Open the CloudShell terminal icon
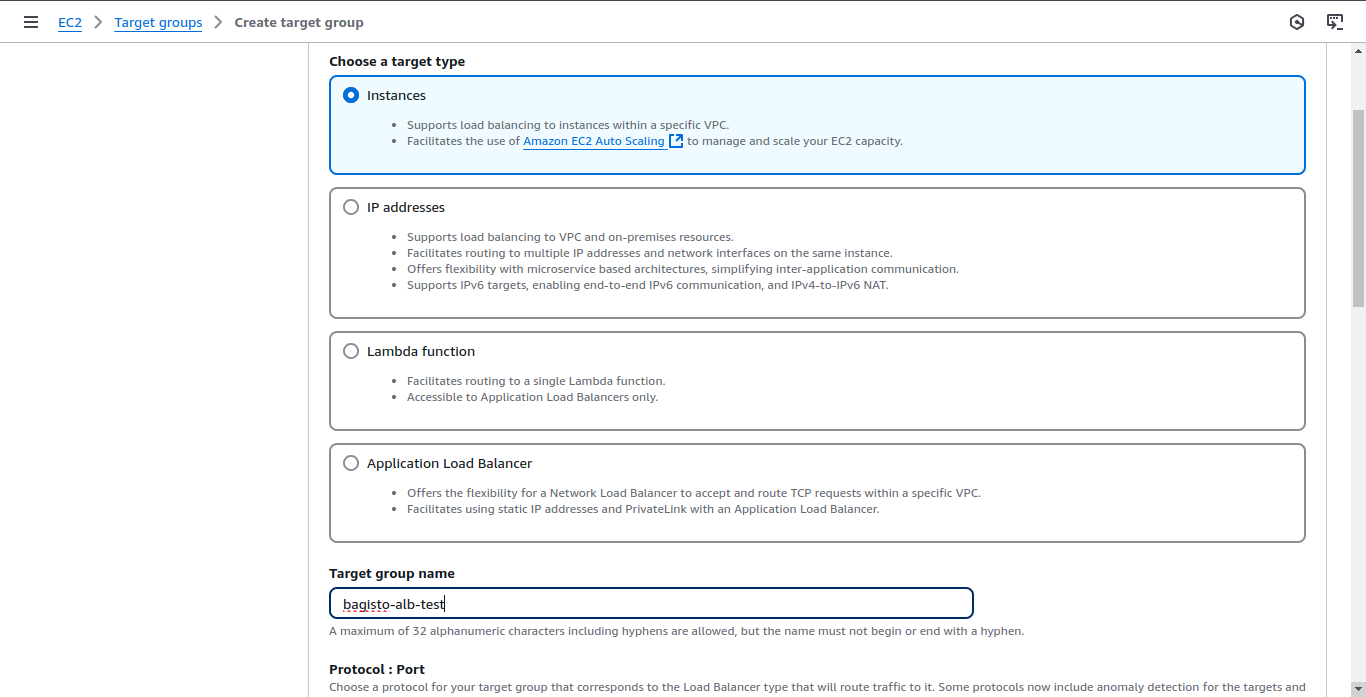The image size is (1366, 697). 1335,22
